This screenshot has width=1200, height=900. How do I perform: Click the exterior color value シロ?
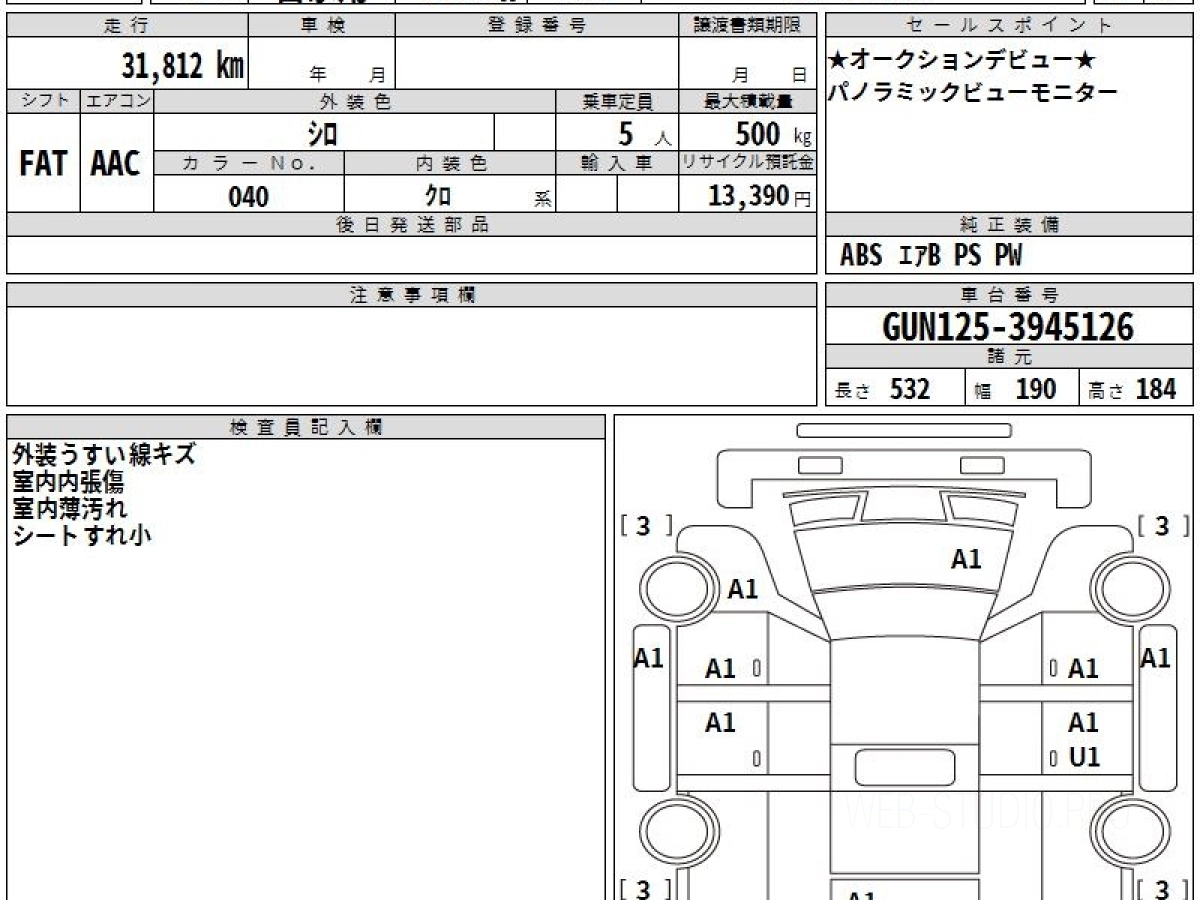coord(324,132)
